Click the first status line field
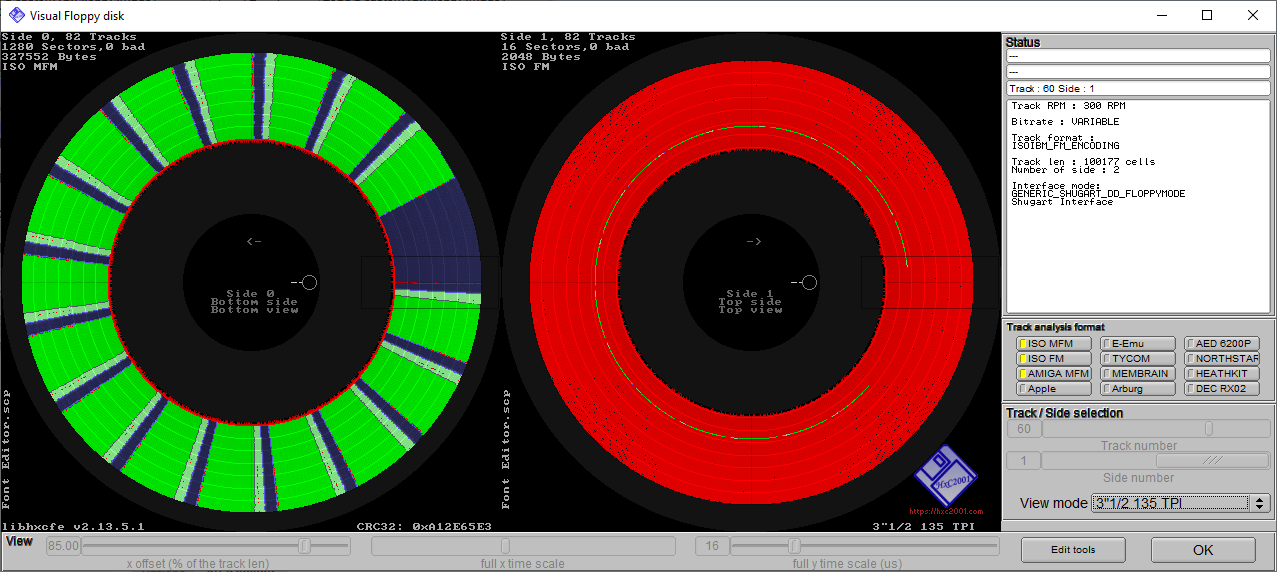The width and height of the screenshot is (1277, 572). [x=1138, y=56]
